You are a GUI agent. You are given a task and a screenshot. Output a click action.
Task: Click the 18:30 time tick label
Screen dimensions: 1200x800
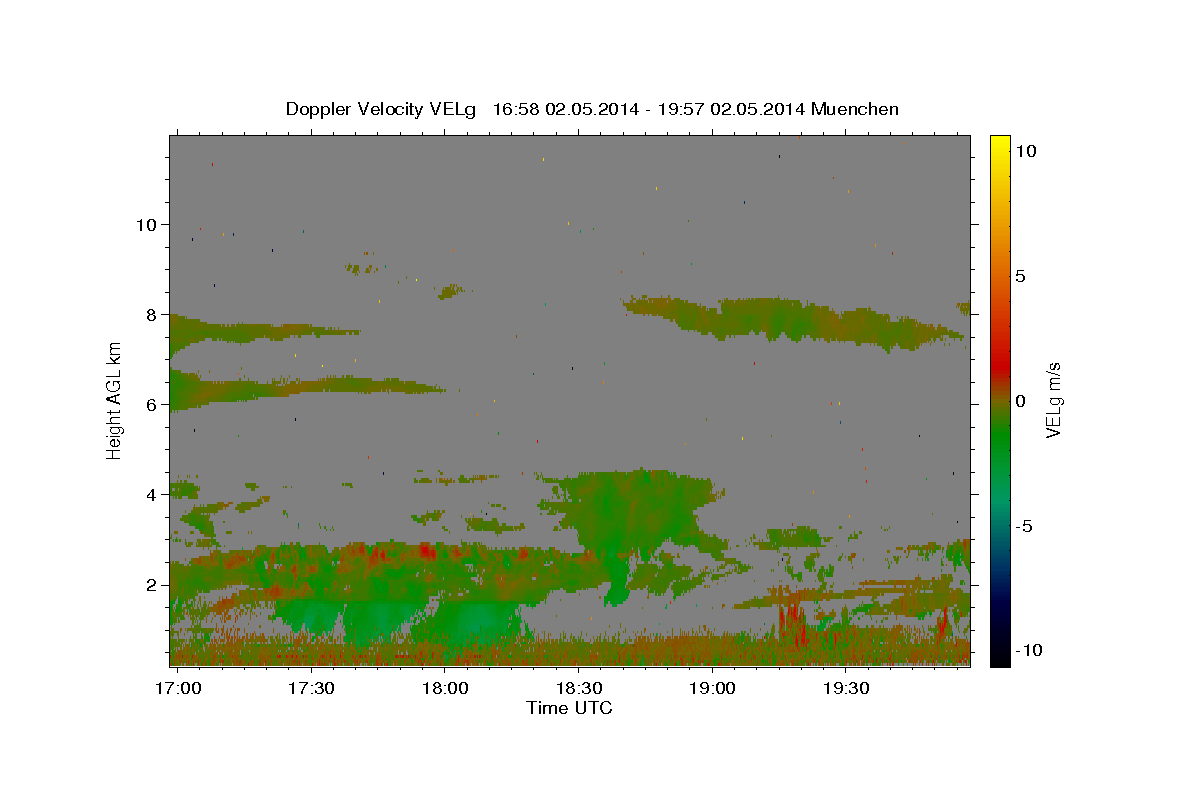[x=578, y=689]
